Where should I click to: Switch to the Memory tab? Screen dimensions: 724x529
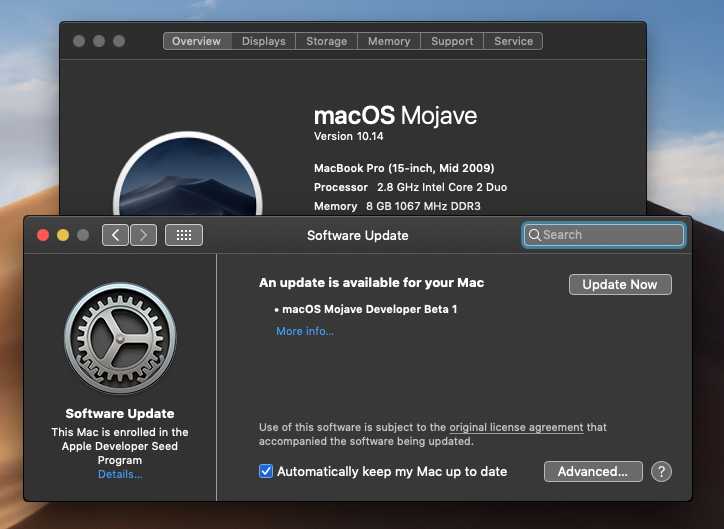coord(389,41)
